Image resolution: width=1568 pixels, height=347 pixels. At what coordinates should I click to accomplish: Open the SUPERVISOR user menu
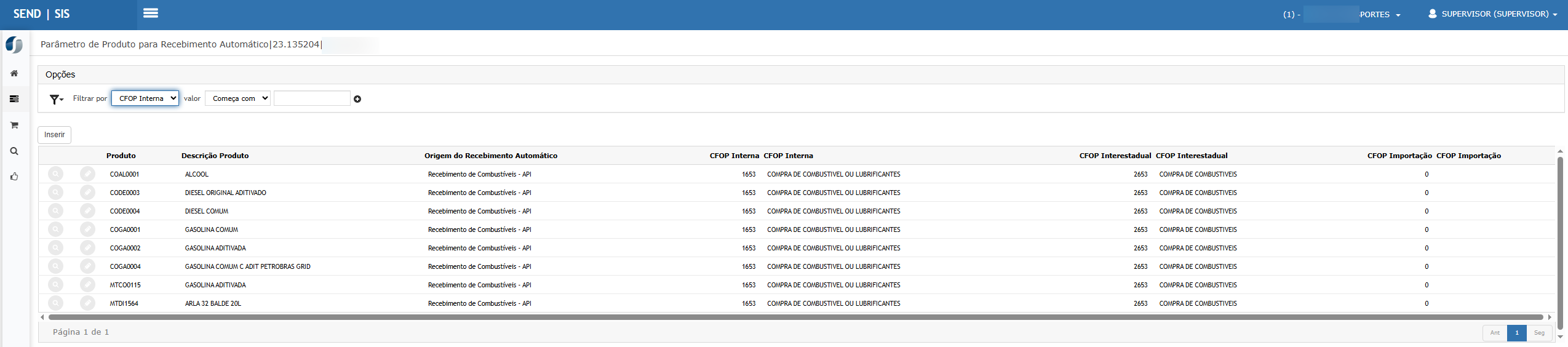[1492, 14]
